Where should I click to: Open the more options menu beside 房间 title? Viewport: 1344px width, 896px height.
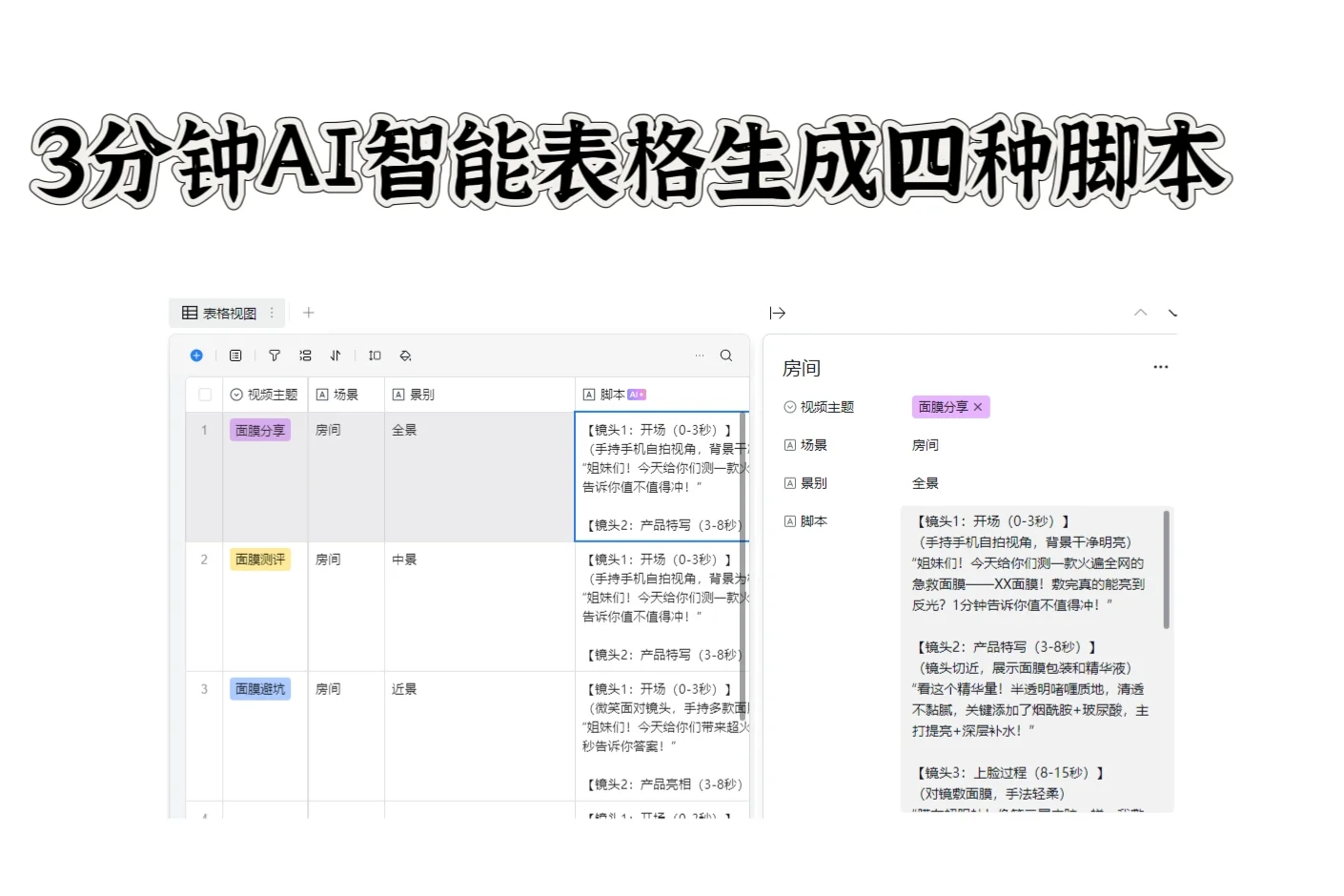[x=1160, y=366]
